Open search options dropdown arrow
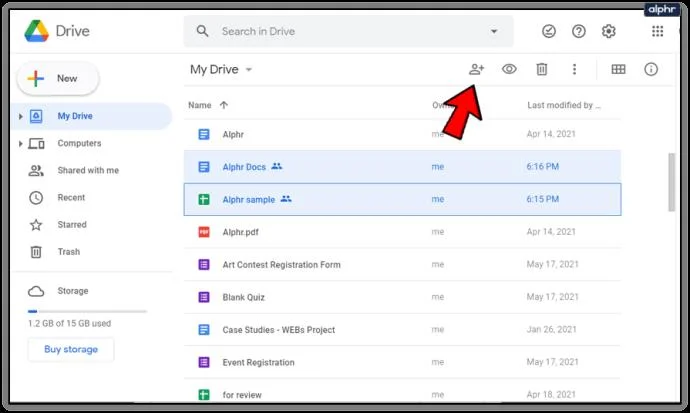Screen dimensions: 690x413 pos(494,31)
